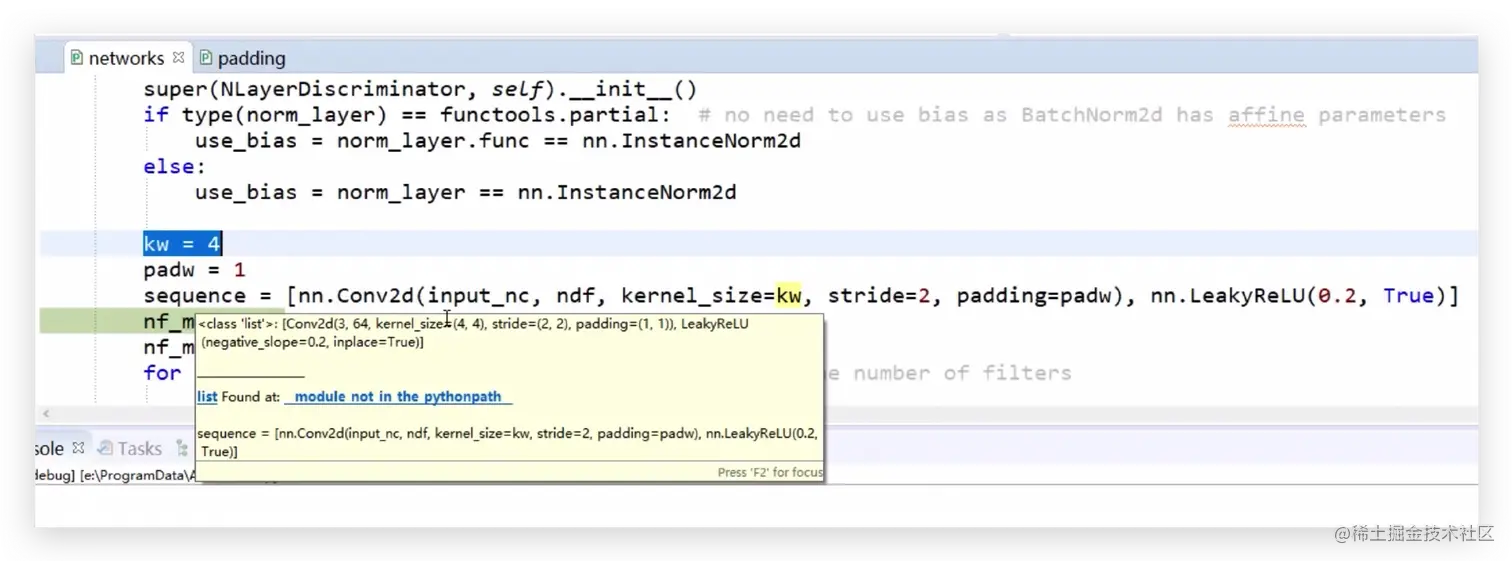Click the 'padw = 1' code line
This screenshot has width=1512, height=561.
(194, 270)
